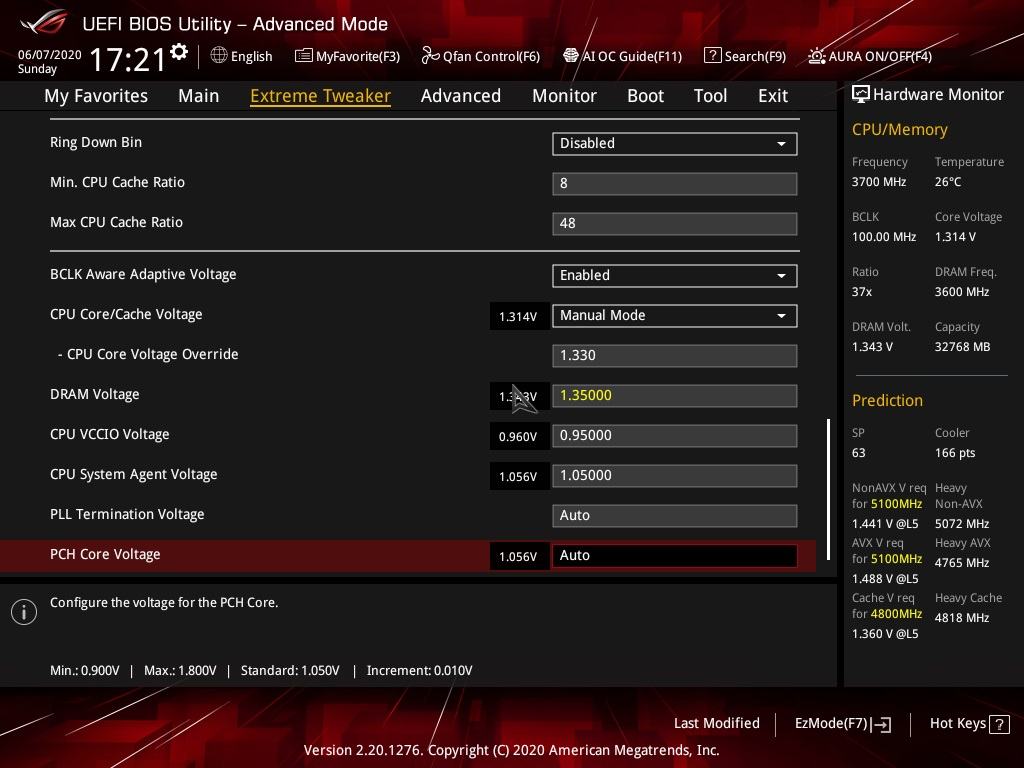
Task: Click the 0.960V VCCIO readout
Action: tap(518, 437)
